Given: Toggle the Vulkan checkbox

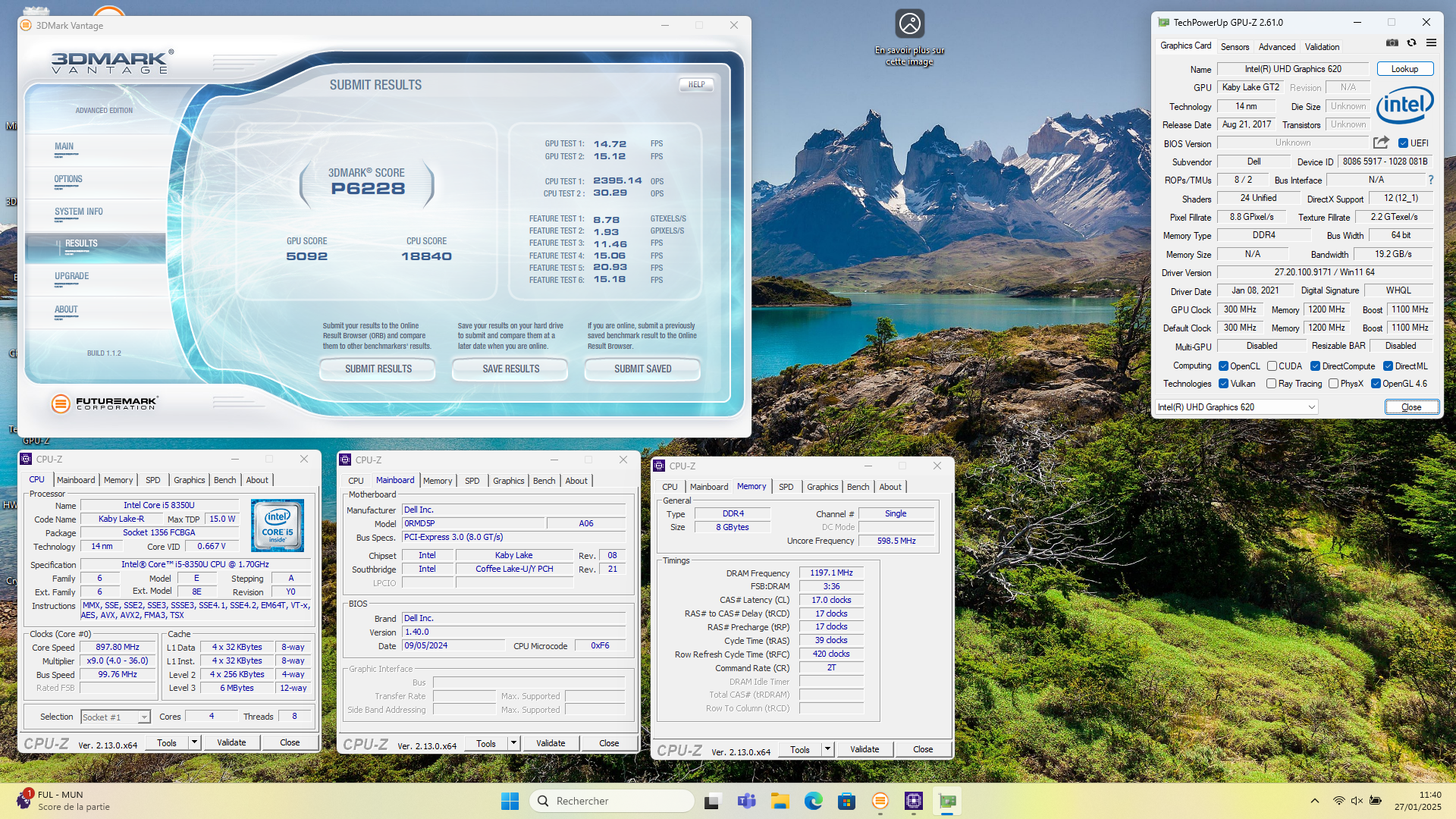Looking at the screenshot, I should click(x=1223, y=384).
